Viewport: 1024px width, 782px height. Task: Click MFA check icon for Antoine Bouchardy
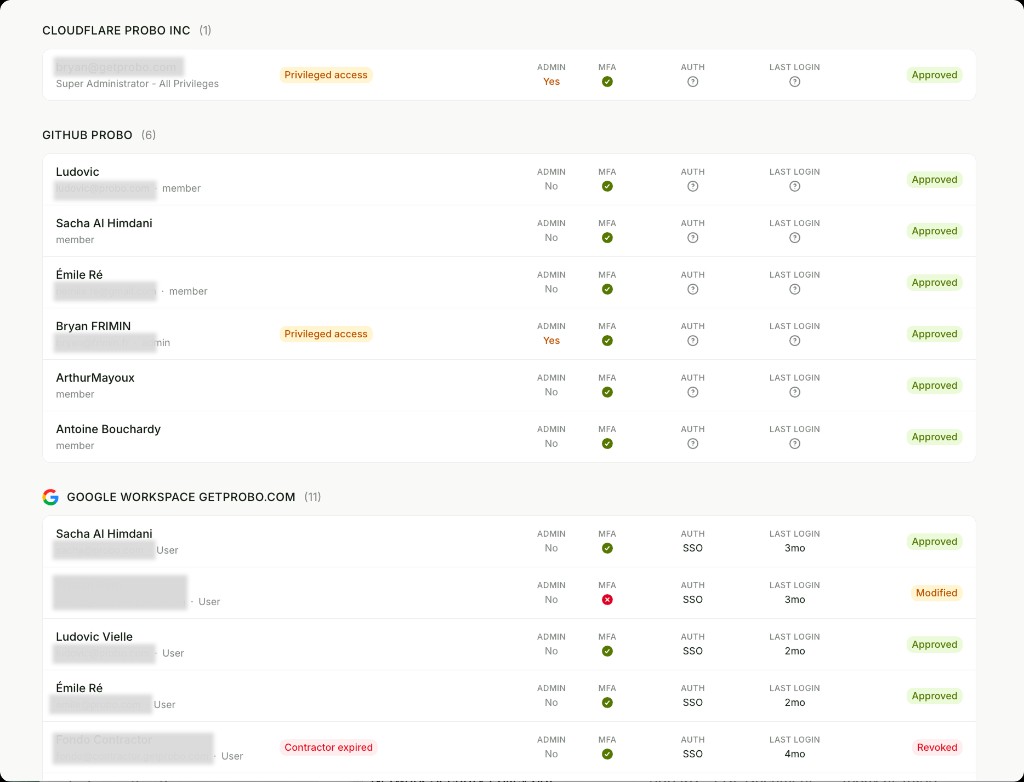click(x=607, y=444)
